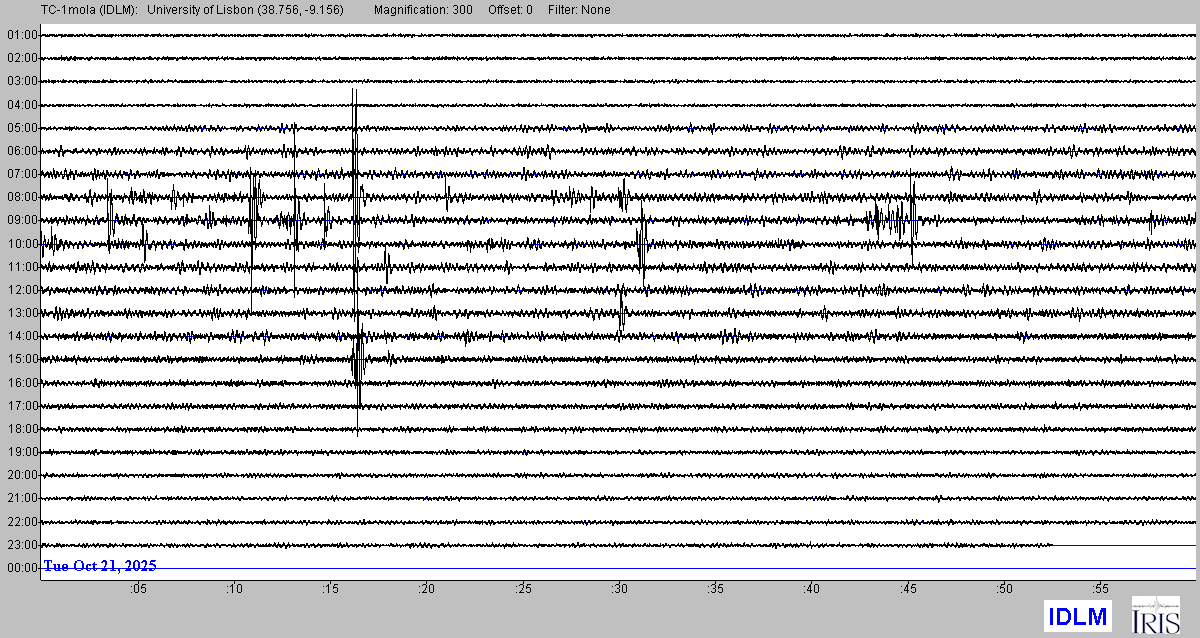Click the 23:00 hour row label
This screenshot has width=1200, height=638.
coord(21,545)
